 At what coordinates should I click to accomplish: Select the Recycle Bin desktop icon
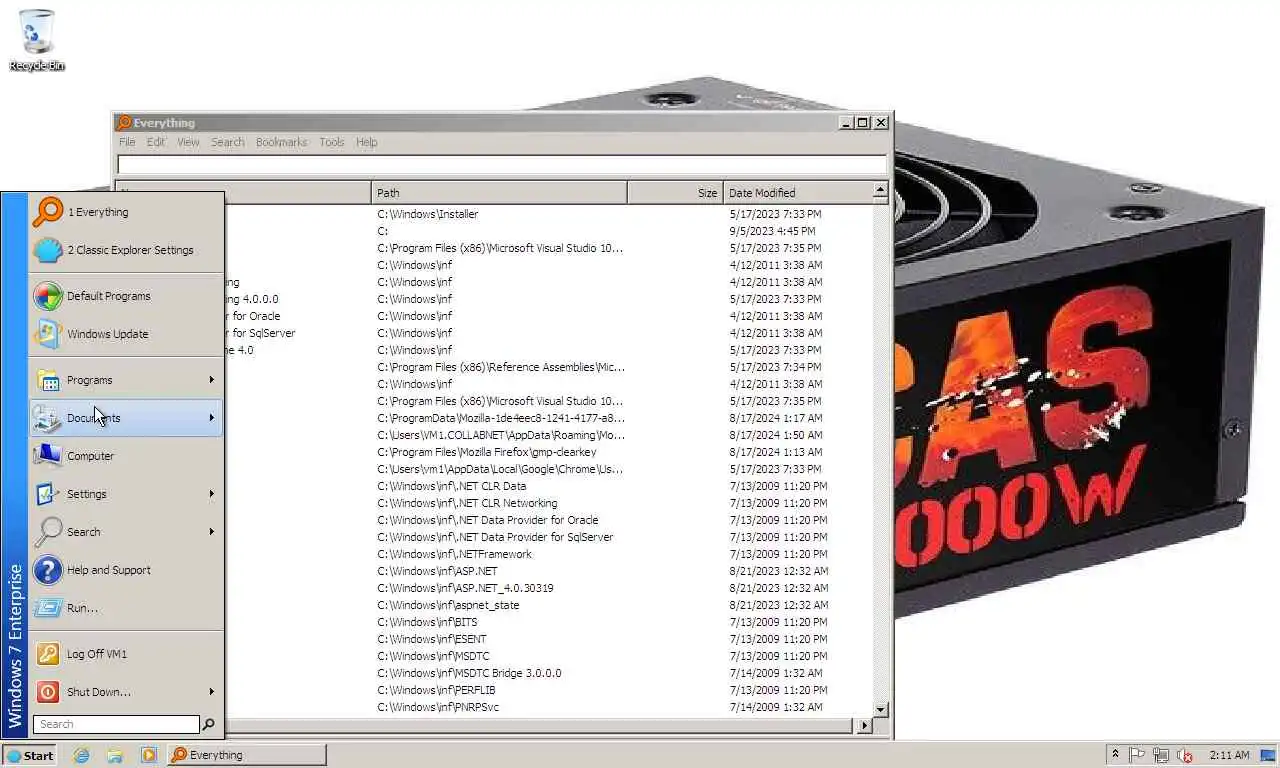pyautogui.click(x=37, y=40)
